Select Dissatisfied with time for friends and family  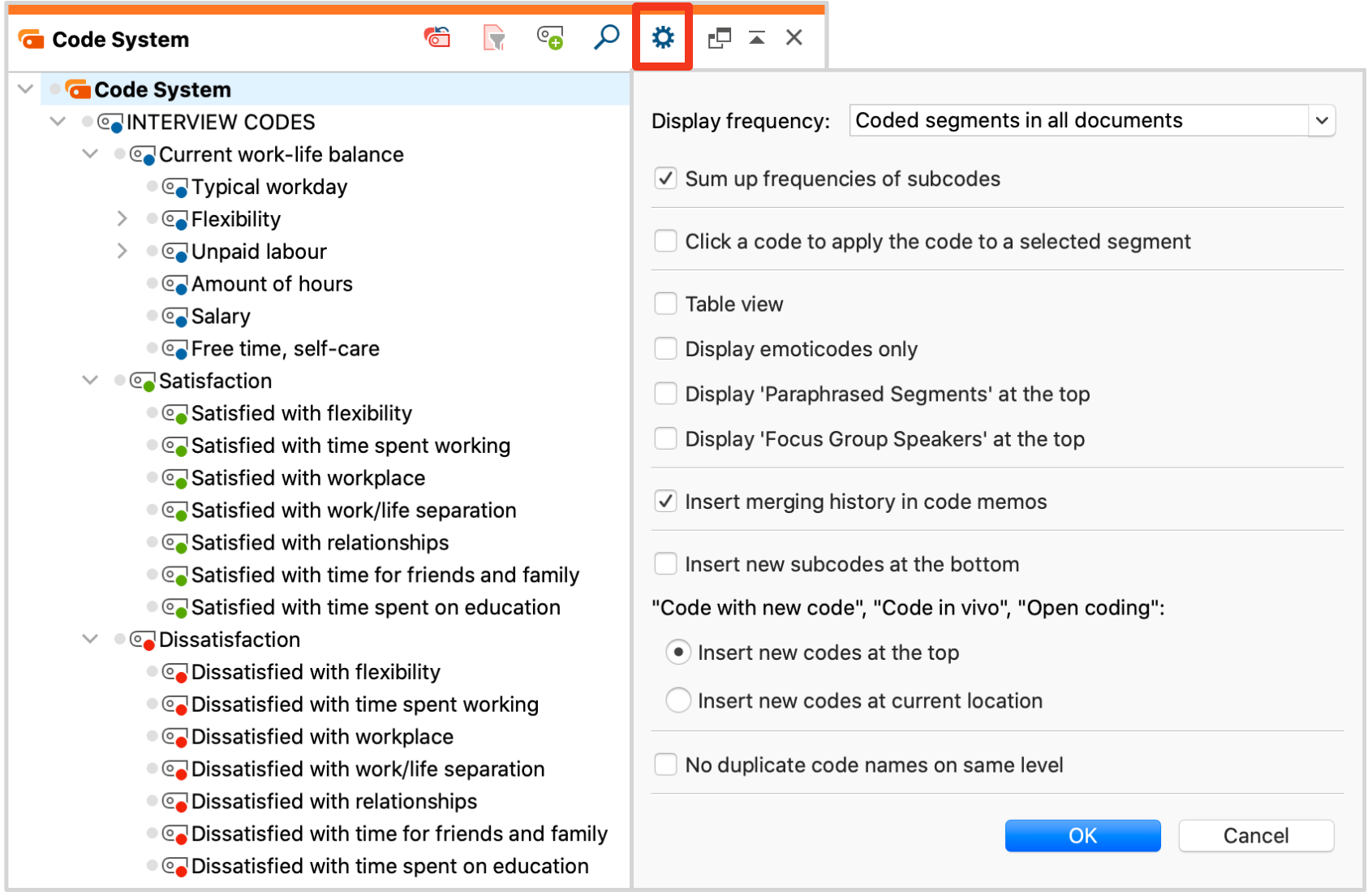(399, 834)
